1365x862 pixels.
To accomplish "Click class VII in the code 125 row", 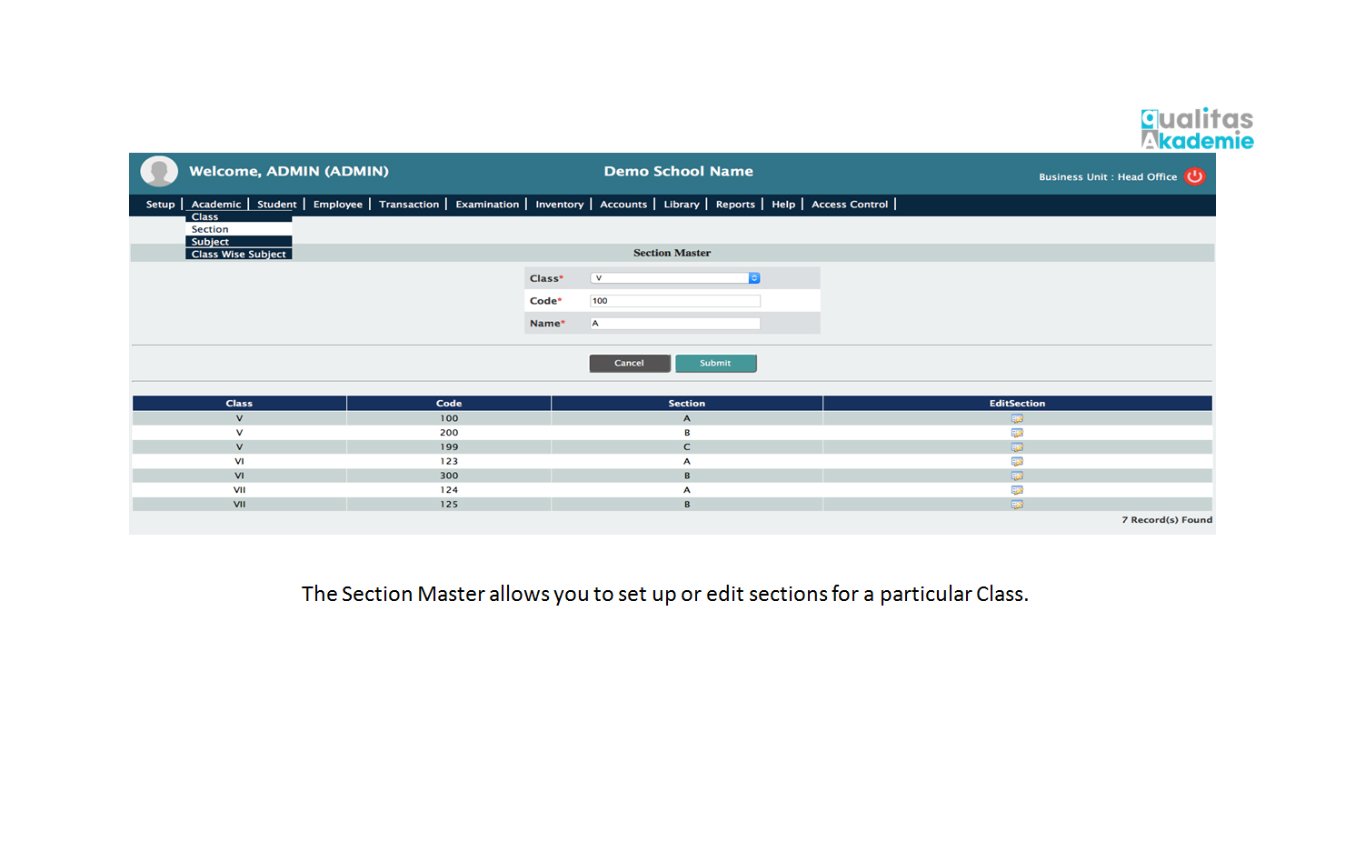I will [x=239, y=505].
